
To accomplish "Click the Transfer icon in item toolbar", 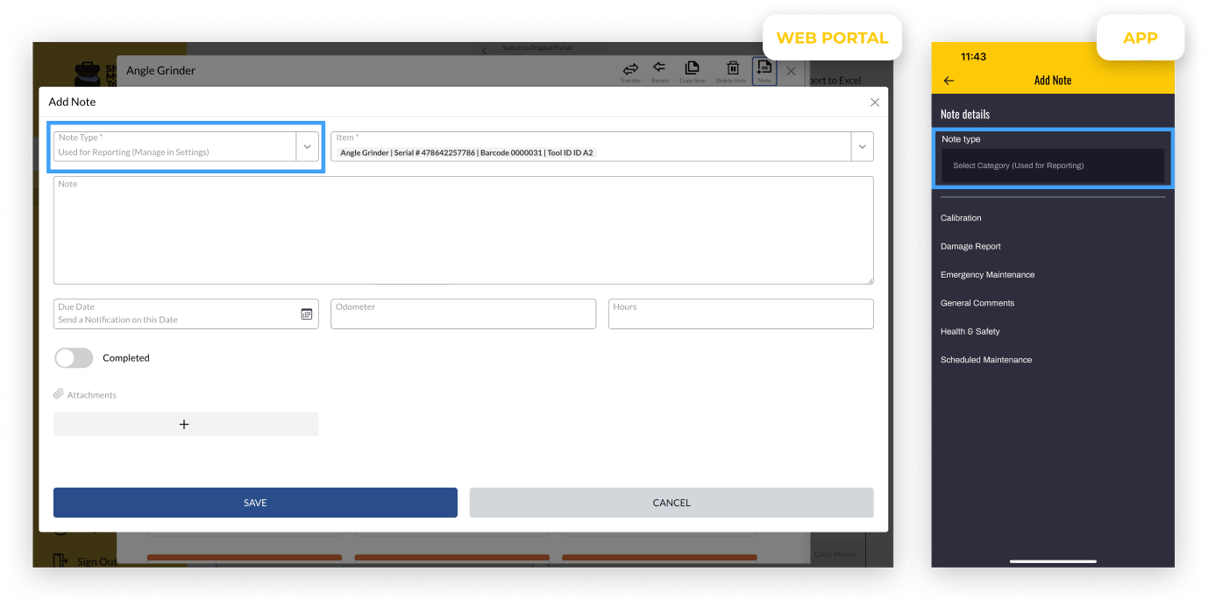I will (x=630, y=70).
